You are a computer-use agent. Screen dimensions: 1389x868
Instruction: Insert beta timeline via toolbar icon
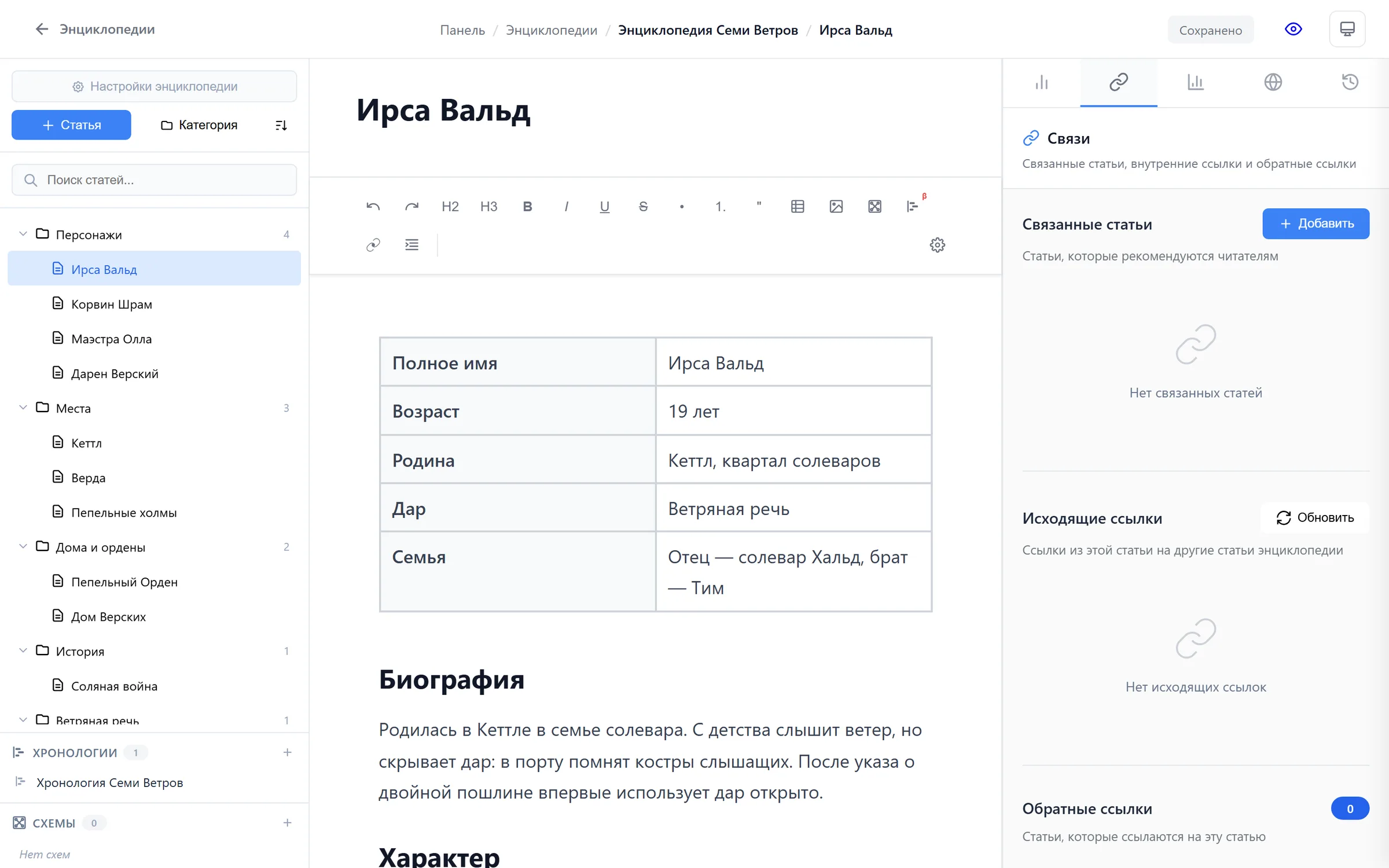click(913, 207)
